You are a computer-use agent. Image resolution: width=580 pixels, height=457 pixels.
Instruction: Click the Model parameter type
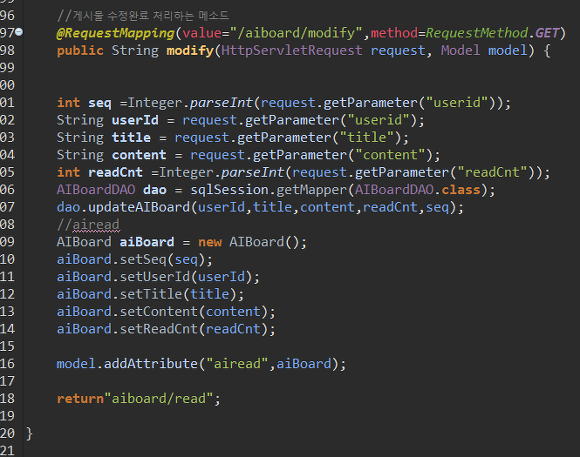point(460,51)
